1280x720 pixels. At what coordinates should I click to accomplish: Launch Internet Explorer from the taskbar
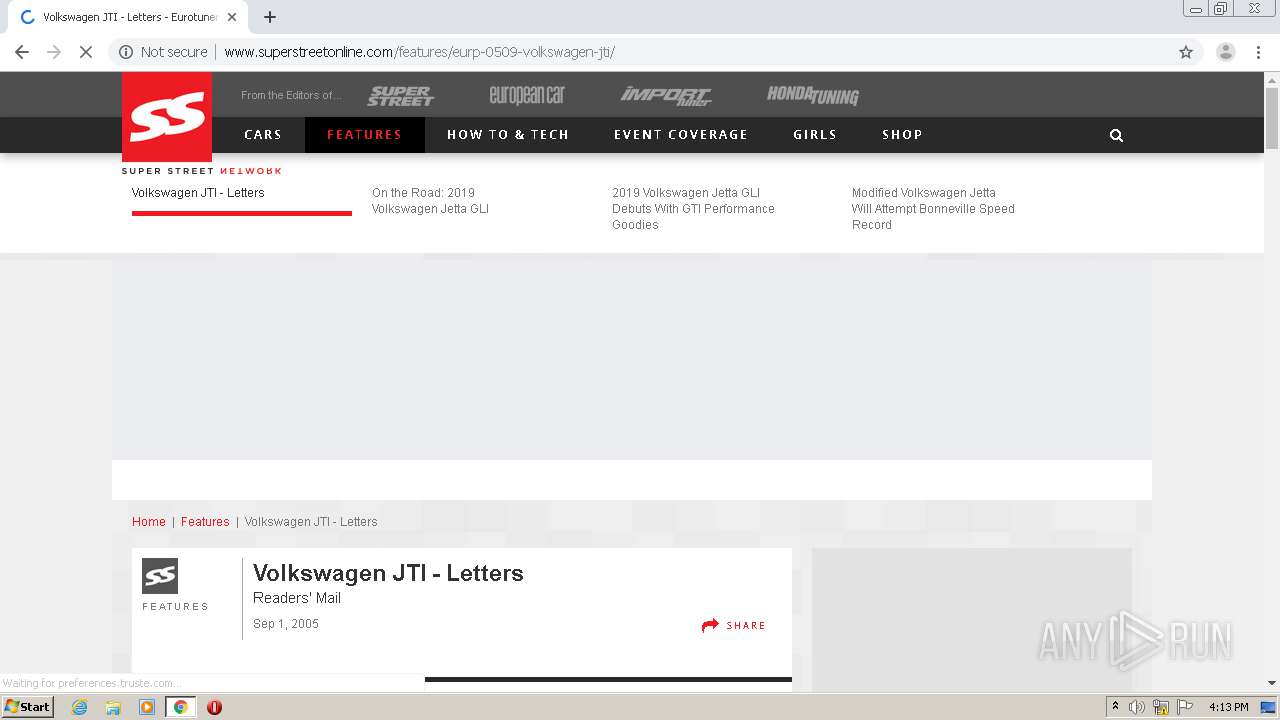coord(80,707)
